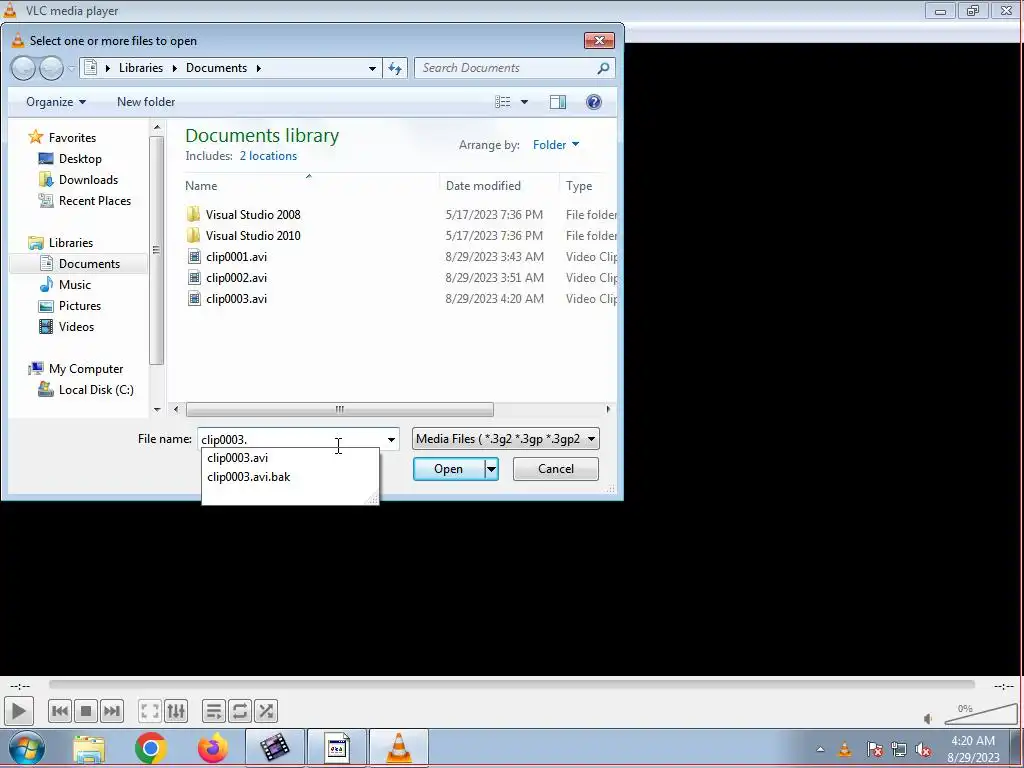Go forward in file dialog
Viewport: 1024px width, 768px height.
pos(51,68)
